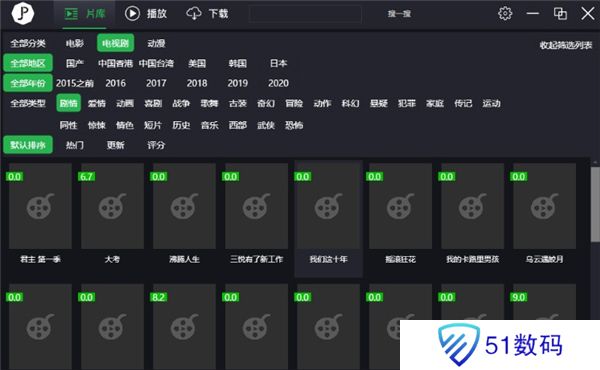Sort results by 热门
Viewport: 600px width, 370px height.
[75, 145]
